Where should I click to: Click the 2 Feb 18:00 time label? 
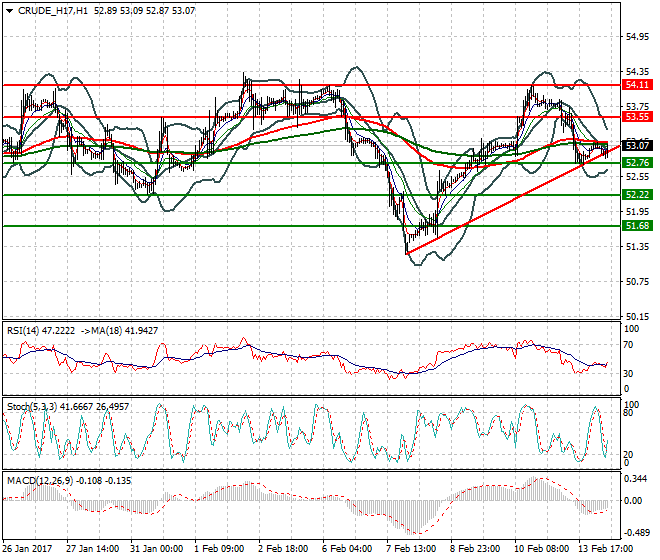pos(283,549)
